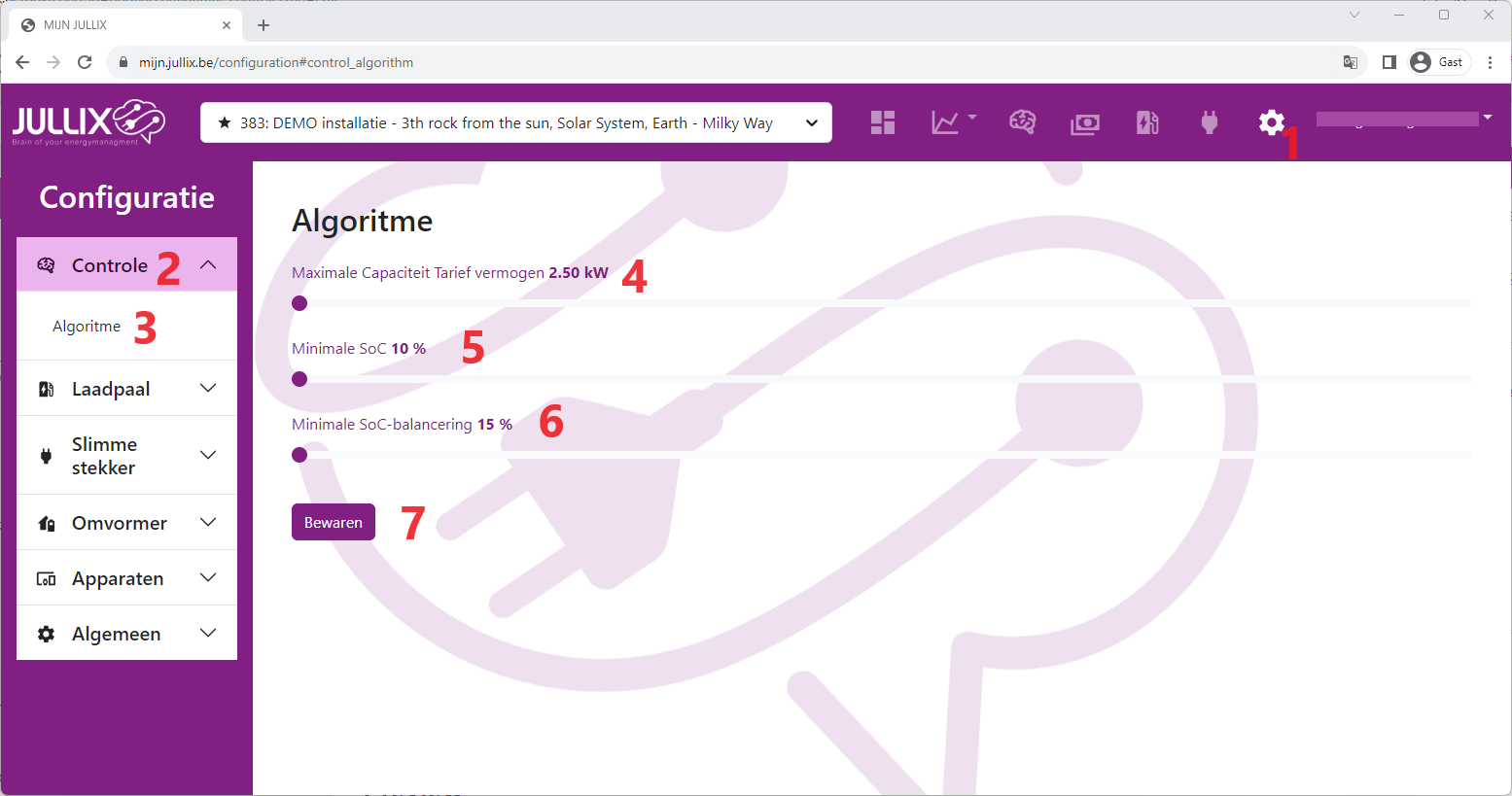Open the money tariff icon
Viewport: 1512px width, 796px height.
point(1084,123)
